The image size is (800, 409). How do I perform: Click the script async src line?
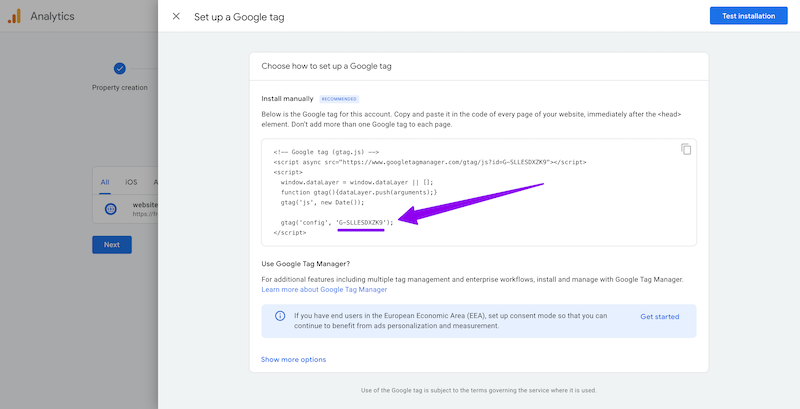pos(430,162)
